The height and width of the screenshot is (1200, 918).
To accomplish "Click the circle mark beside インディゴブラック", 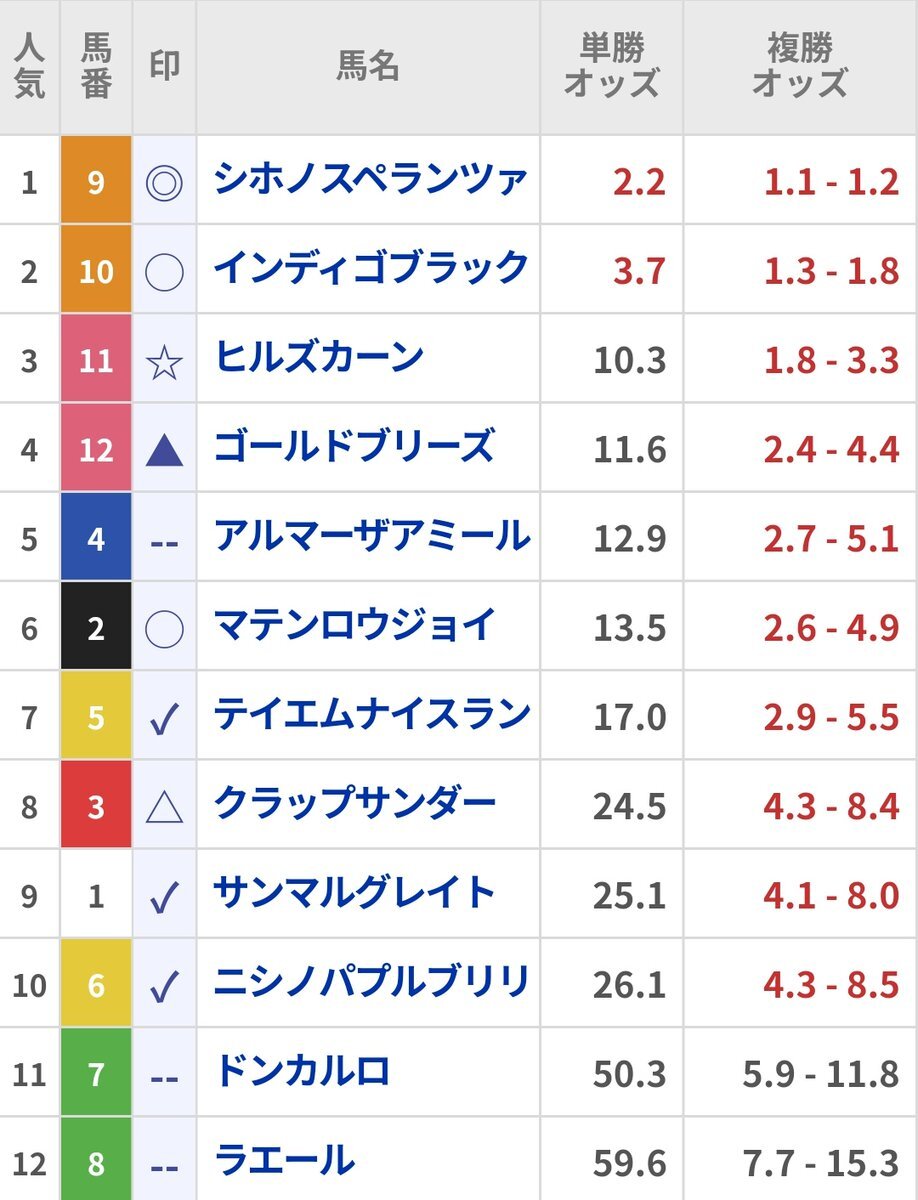I will (164, 271).
